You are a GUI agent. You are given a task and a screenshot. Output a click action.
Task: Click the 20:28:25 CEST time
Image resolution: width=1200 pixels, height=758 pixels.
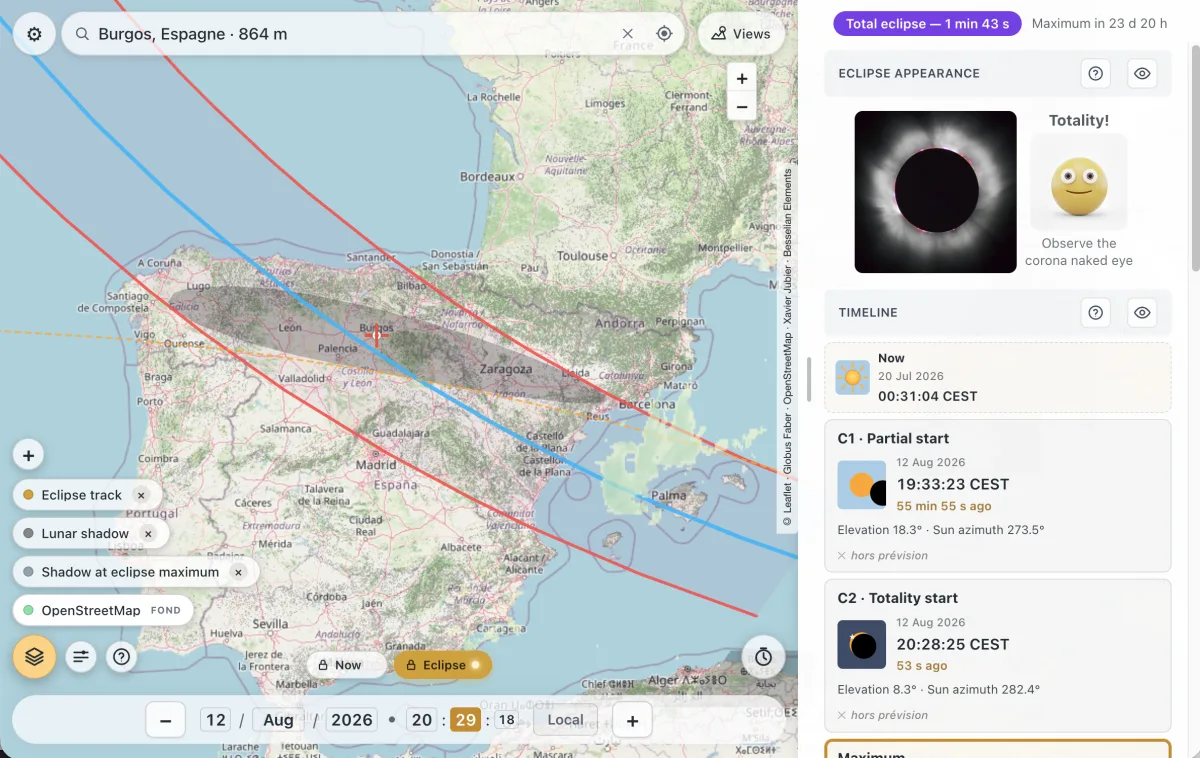tap(953, 644)
